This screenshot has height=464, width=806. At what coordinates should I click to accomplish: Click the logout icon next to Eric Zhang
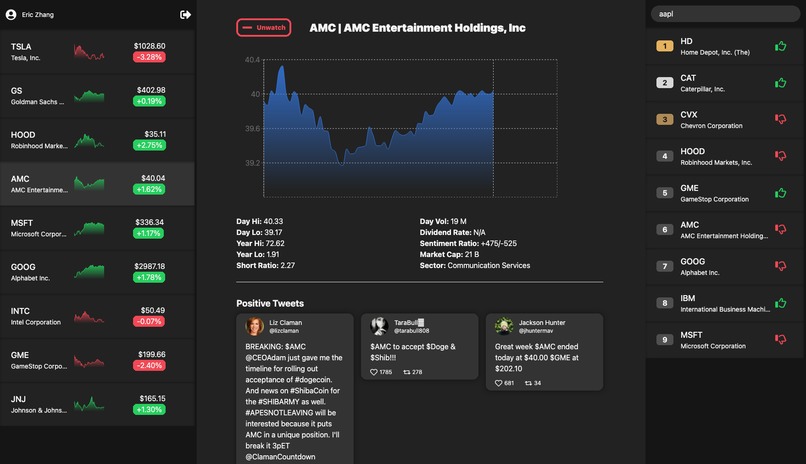(185, 15)
